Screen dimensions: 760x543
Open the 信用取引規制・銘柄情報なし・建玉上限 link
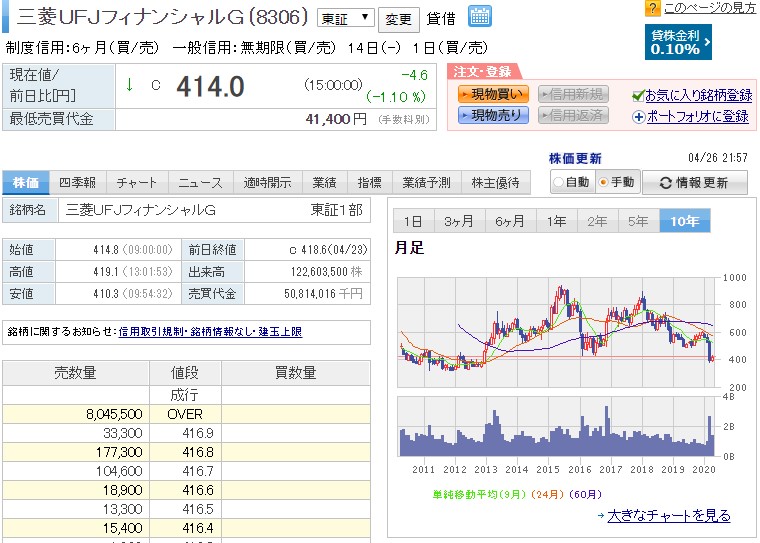(x=210, y=332)
